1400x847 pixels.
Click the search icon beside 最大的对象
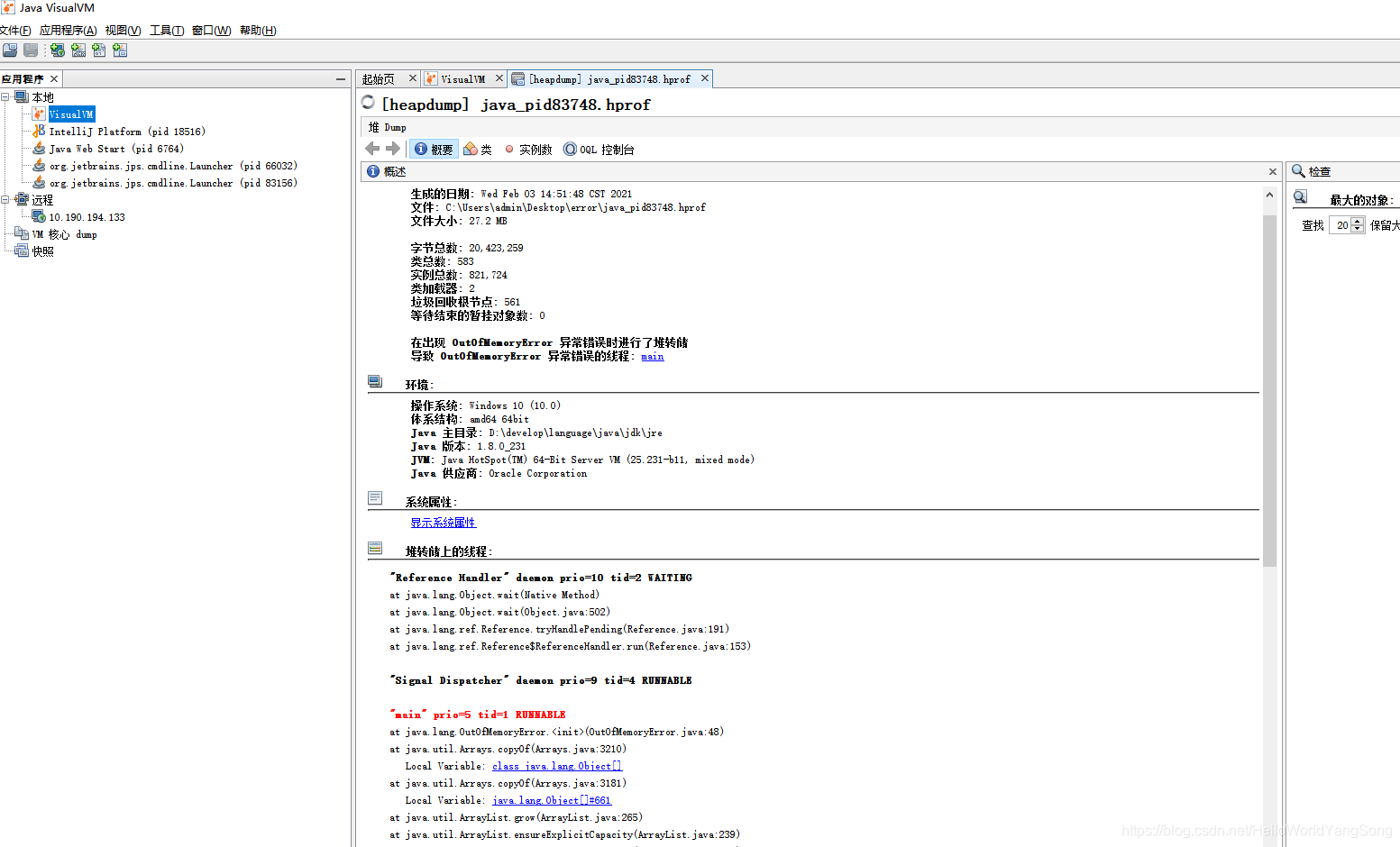point(1300,197)
